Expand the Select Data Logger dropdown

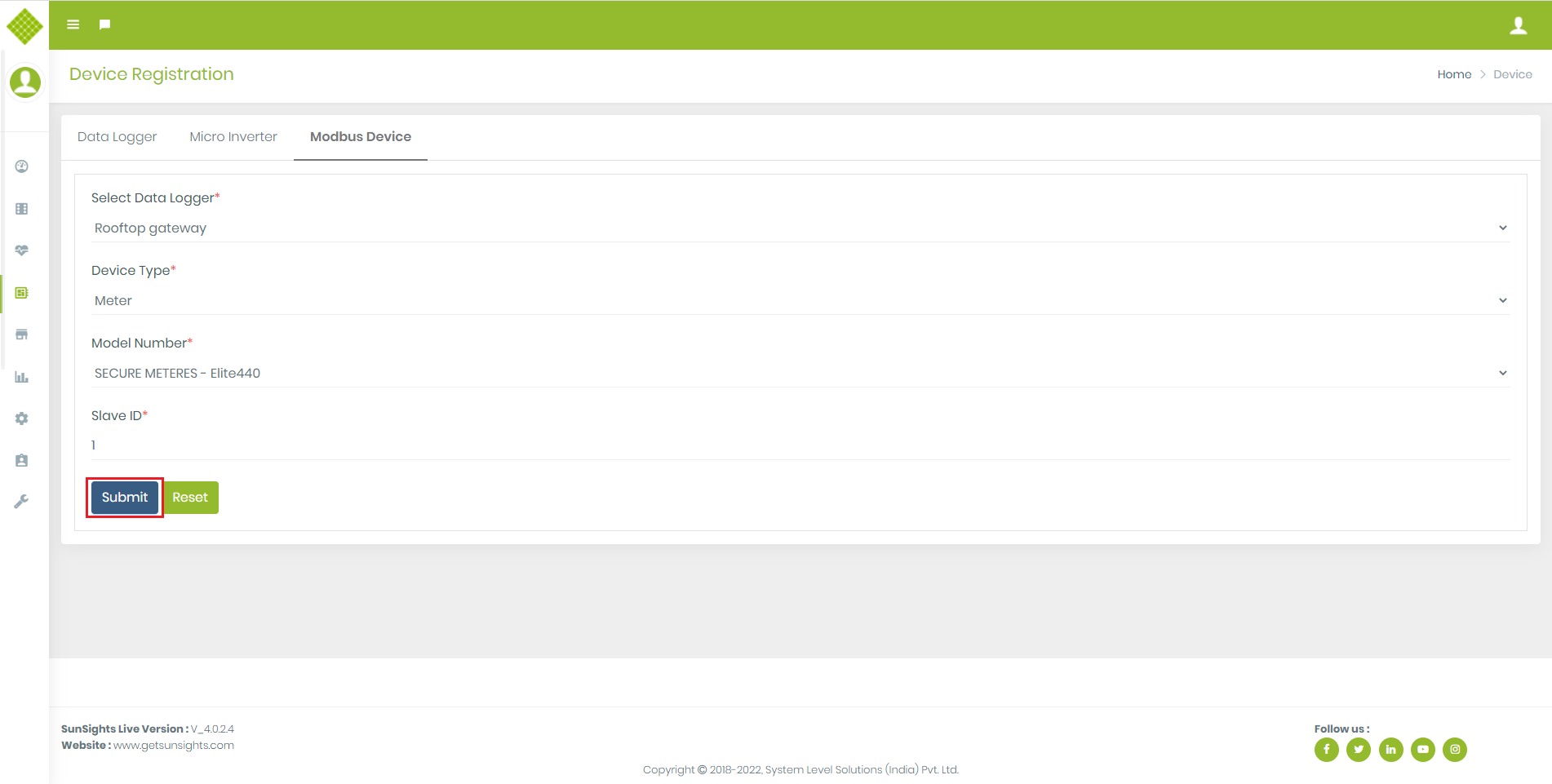800,228
